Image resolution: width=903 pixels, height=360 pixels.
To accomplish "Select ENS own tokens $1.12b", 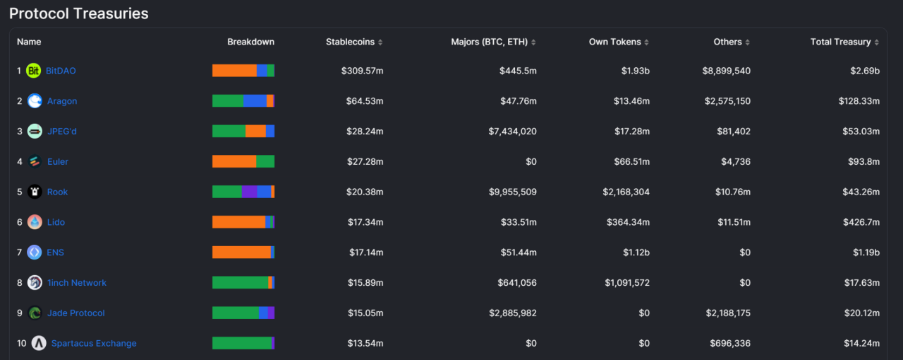I will tap(635, 252).
